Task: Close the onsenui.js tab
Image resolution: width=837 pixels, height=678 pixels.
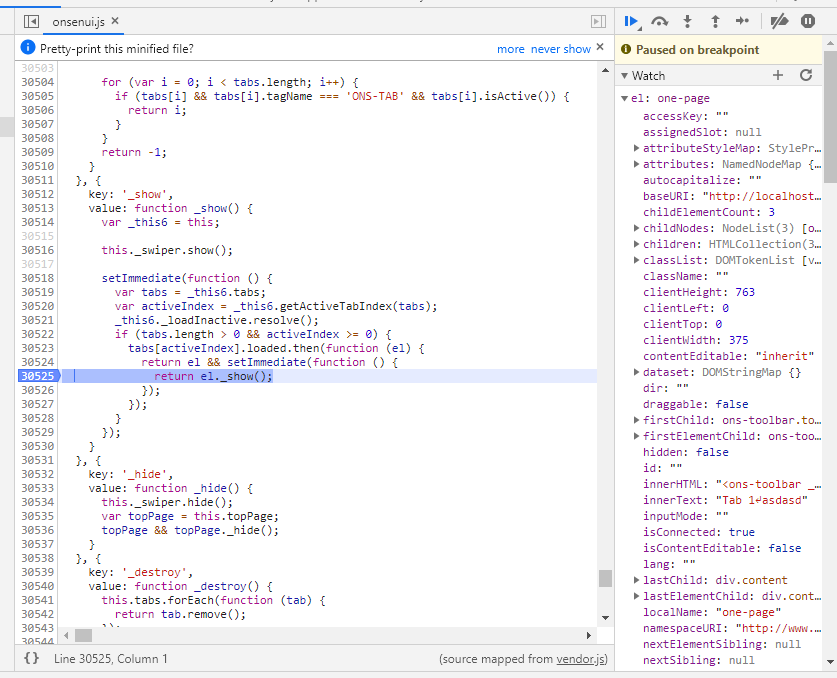Action: [x=115, y=21]
